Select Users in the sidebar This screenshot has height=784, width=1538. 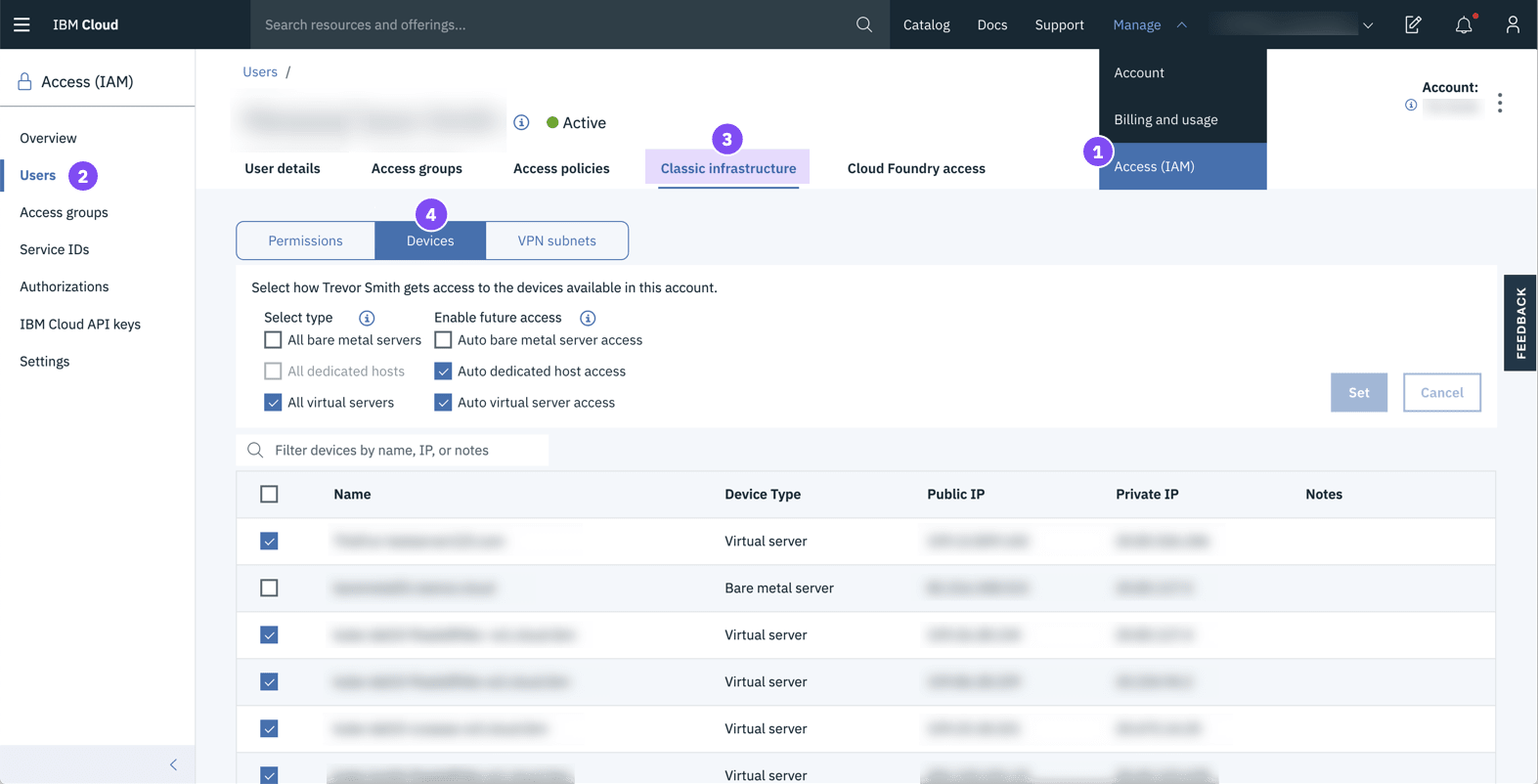click(x=37, y=175)
